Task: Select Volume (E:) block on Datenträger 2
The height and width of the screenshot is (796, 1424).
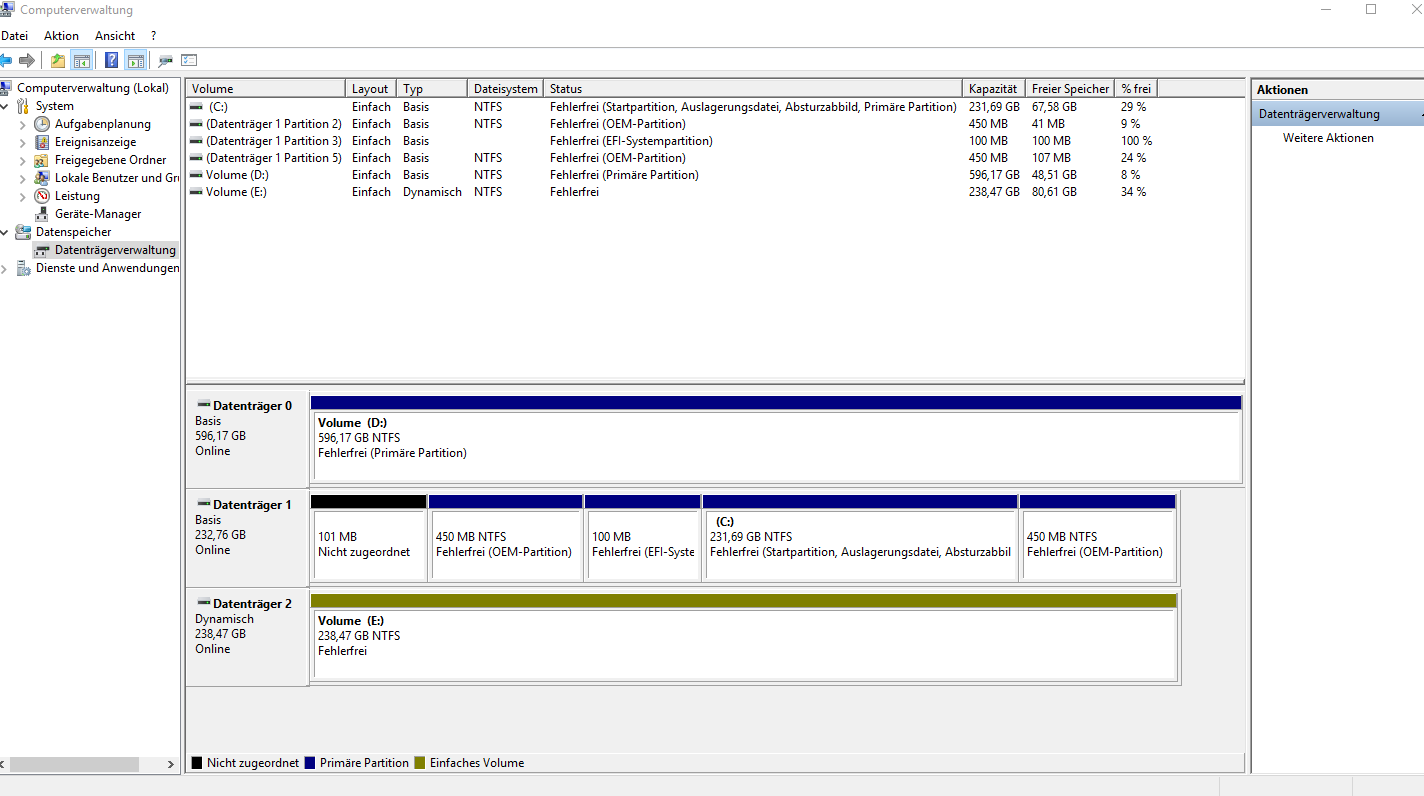Action: tap(744, 636)
